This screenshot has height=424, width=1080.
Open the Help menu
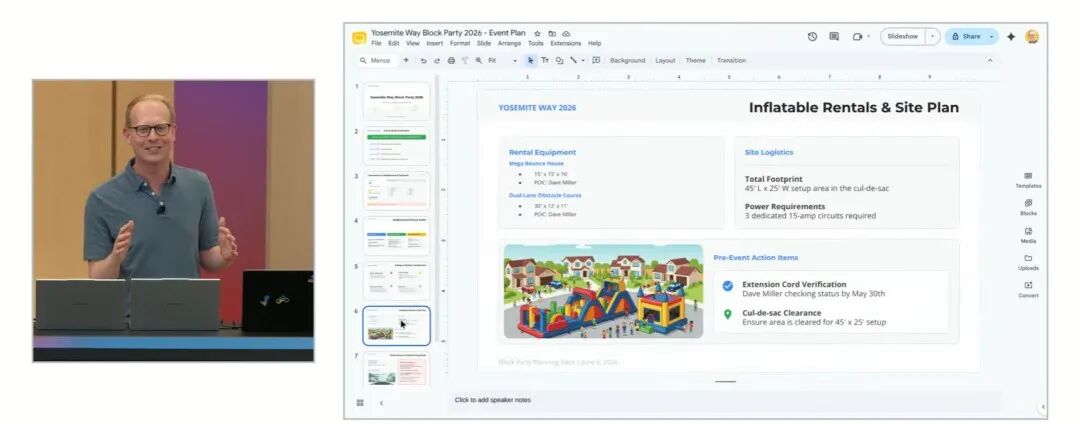pyautogui.click(x=594, y=43)
